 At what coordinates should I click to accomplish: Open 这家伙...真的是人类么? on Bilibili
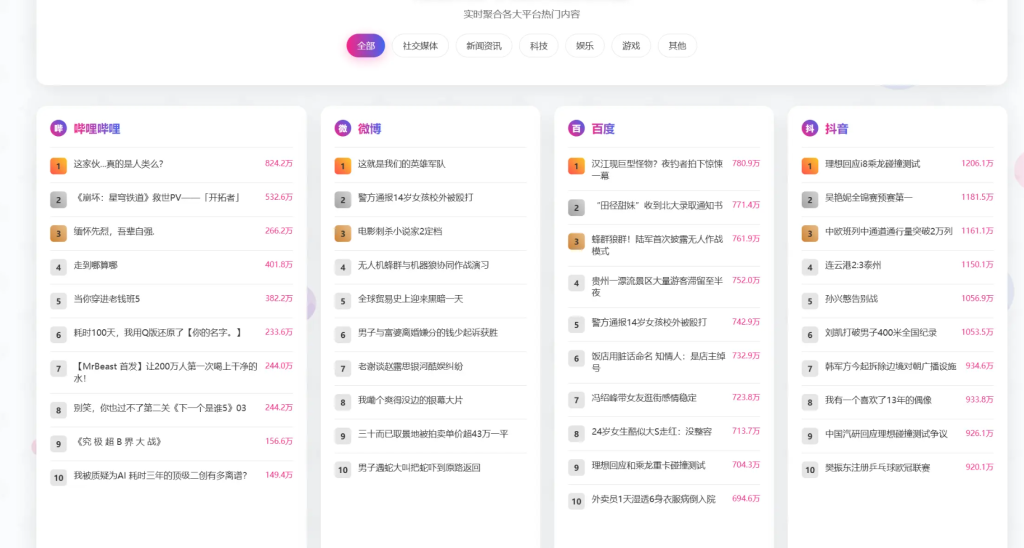pos(118,164)
